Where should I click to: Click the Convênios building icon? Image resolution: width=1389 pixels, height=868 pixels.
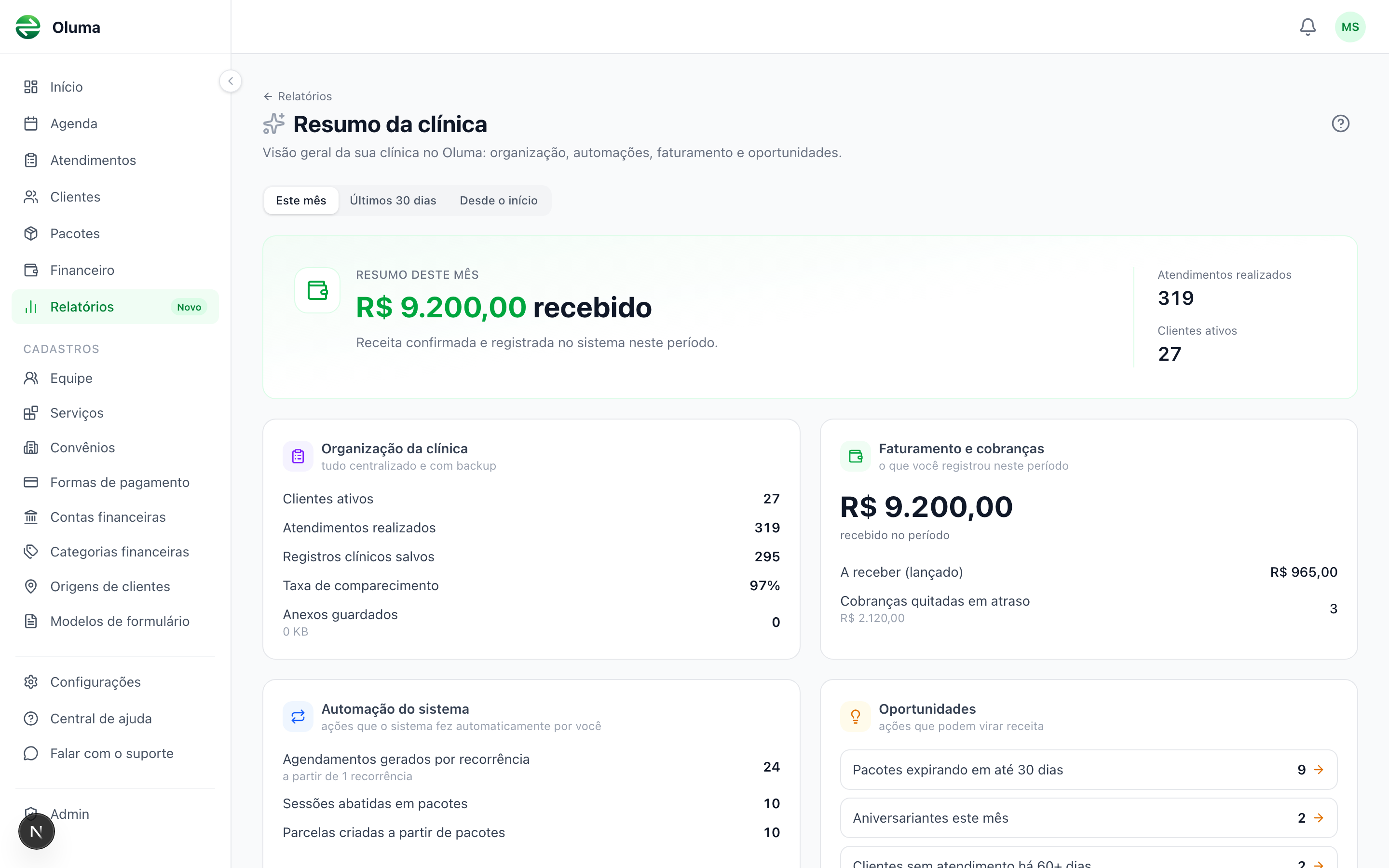[31, 447]
